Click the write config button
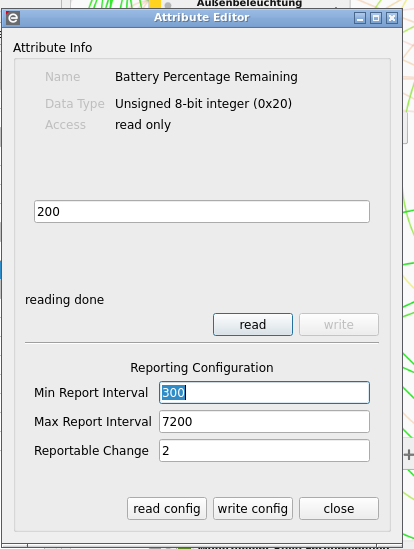414x549 pixels. point(253,508)
